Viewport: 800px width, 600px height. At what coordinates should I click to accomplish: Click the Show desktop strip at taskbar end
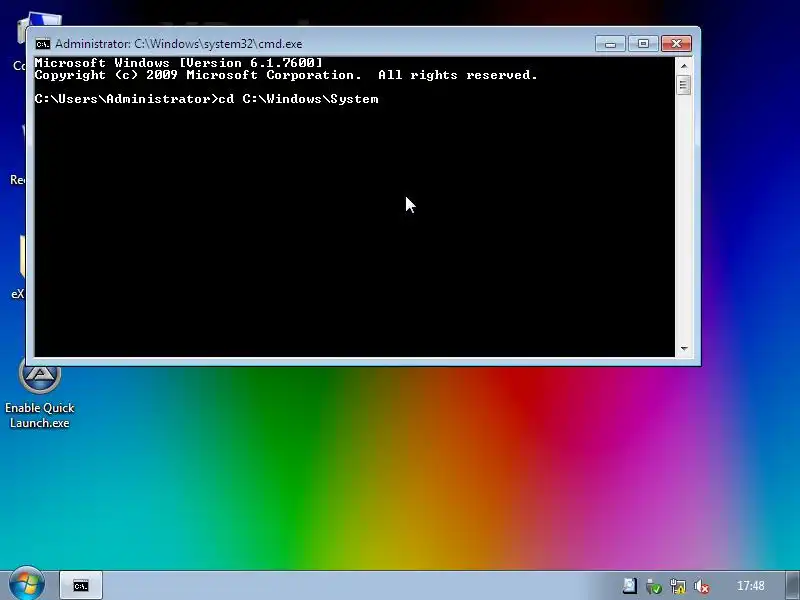pos(793,586)
